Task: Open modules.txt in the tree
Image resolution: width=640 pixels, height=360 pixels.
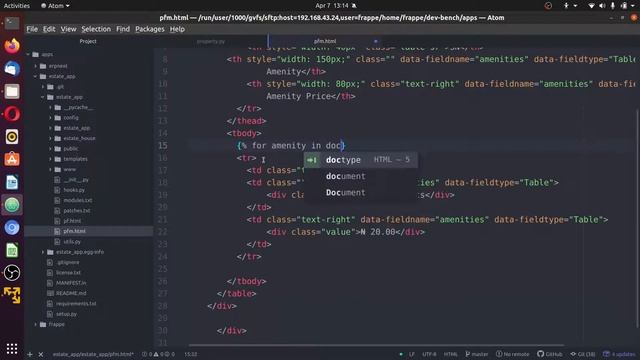Action: click(x=78, y=200)
